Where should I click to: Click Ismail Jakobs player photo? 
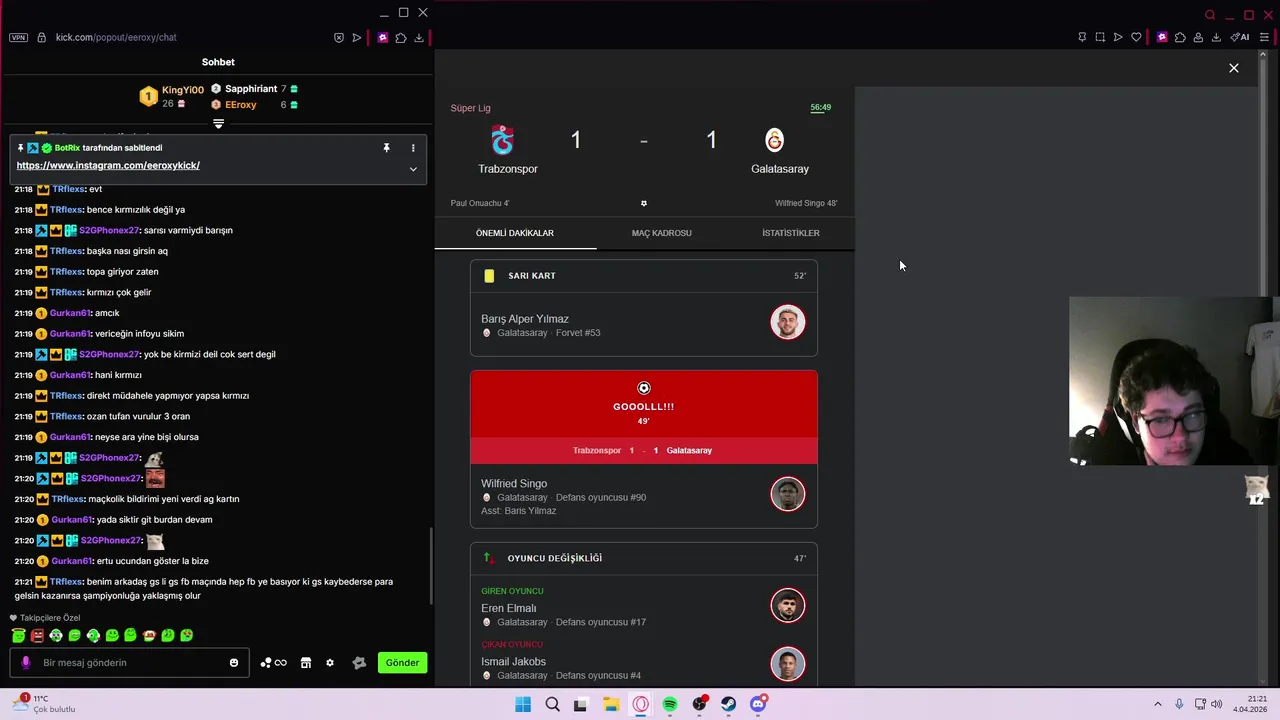pos(788,664)
